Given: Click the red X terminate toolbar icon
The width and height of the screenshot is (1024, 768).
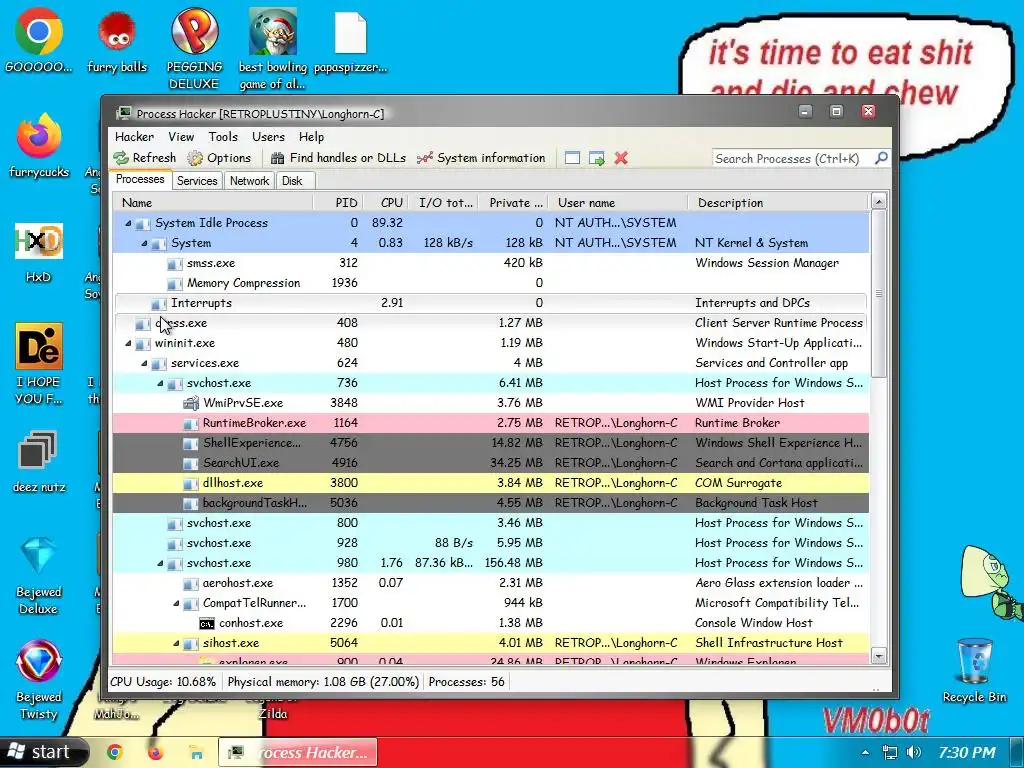Looking at the screenshot, I should tap(621, 158).
